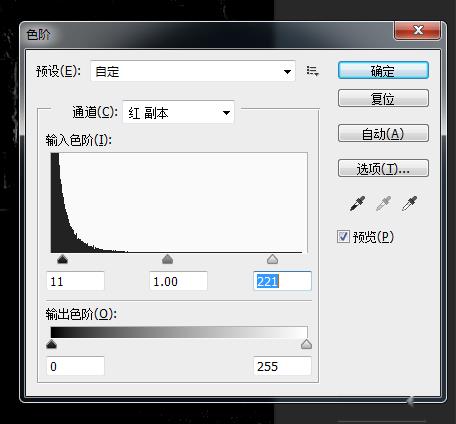This screenshot has width=456, height=424.
Task: Click the 色阶 dialog title
Action: pyautogui.click(x=38, y=35)
